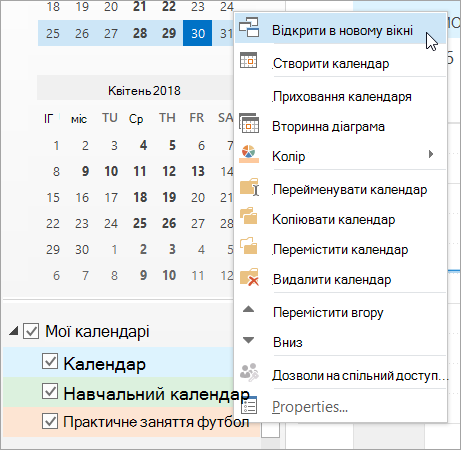Select April 16 in mini calendar

(82, 197)
